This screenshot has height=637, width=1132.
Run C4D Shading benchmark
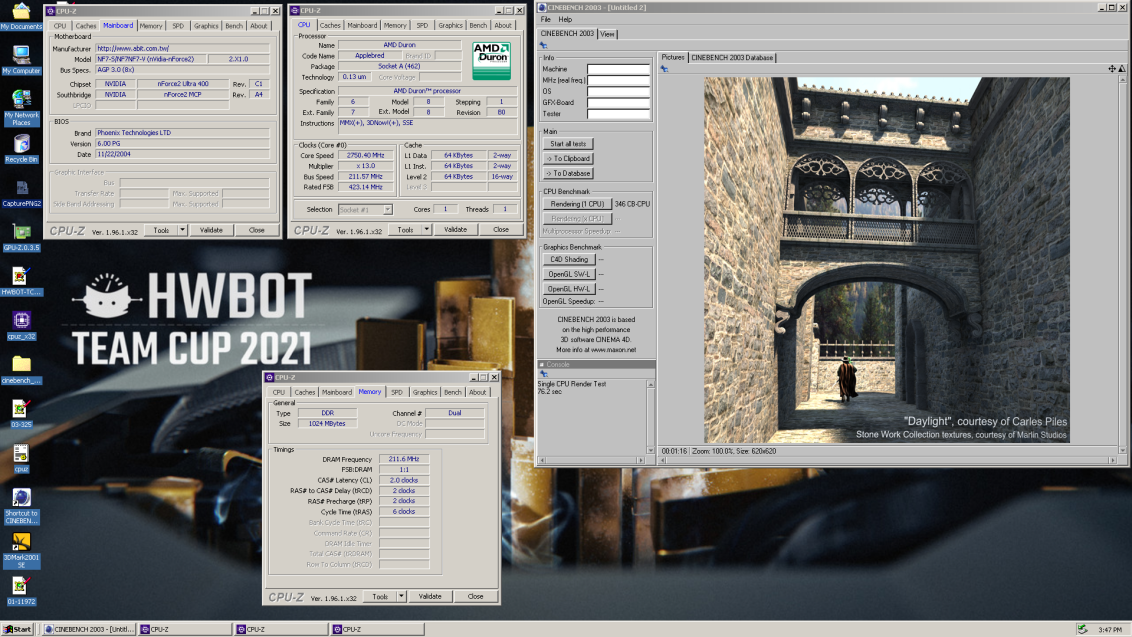(569, 259)
